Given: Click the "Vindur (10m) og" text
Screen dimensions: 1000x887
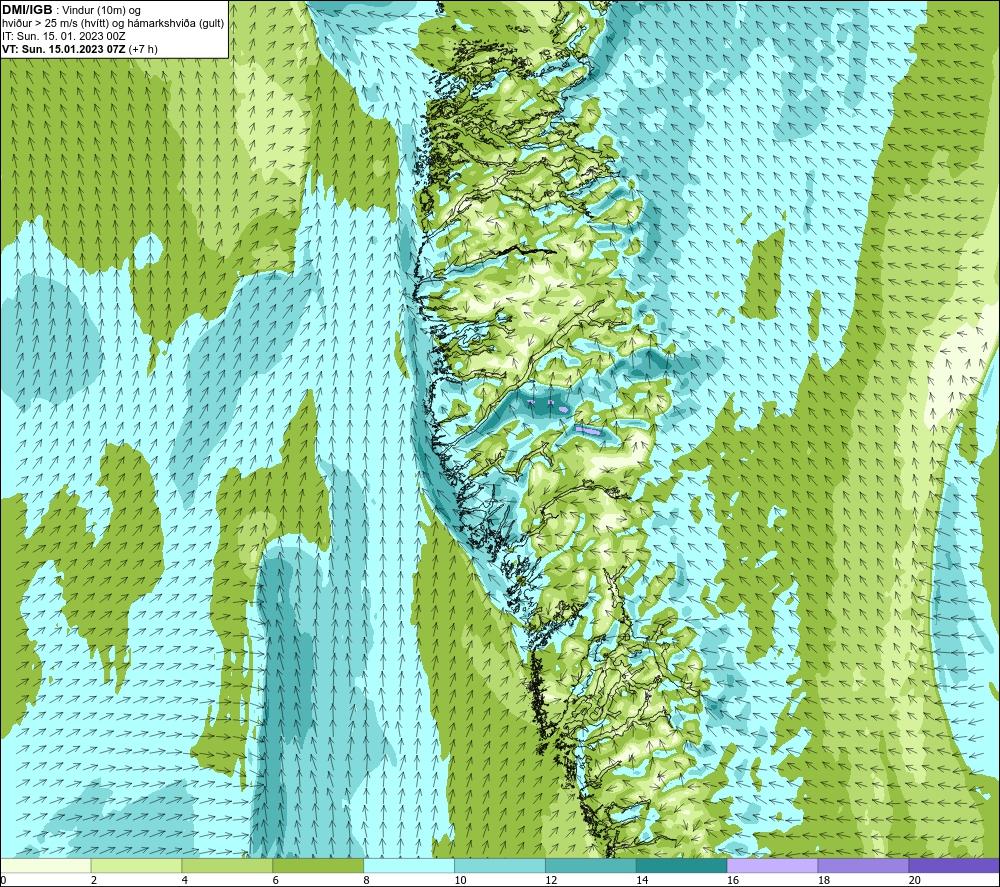Looking at the screenshot, I should [103, 11].
